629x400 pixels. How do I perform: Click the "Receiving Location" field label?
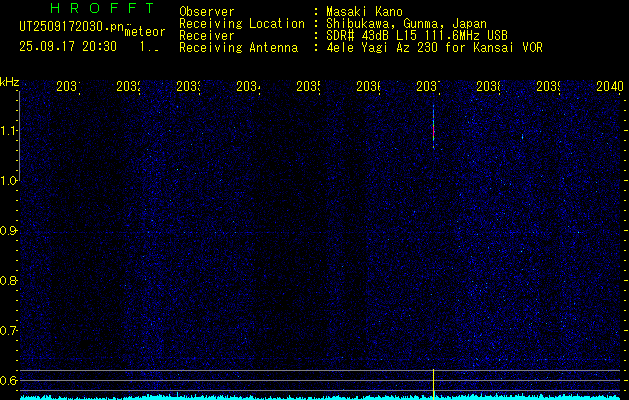tap(242, 24)
